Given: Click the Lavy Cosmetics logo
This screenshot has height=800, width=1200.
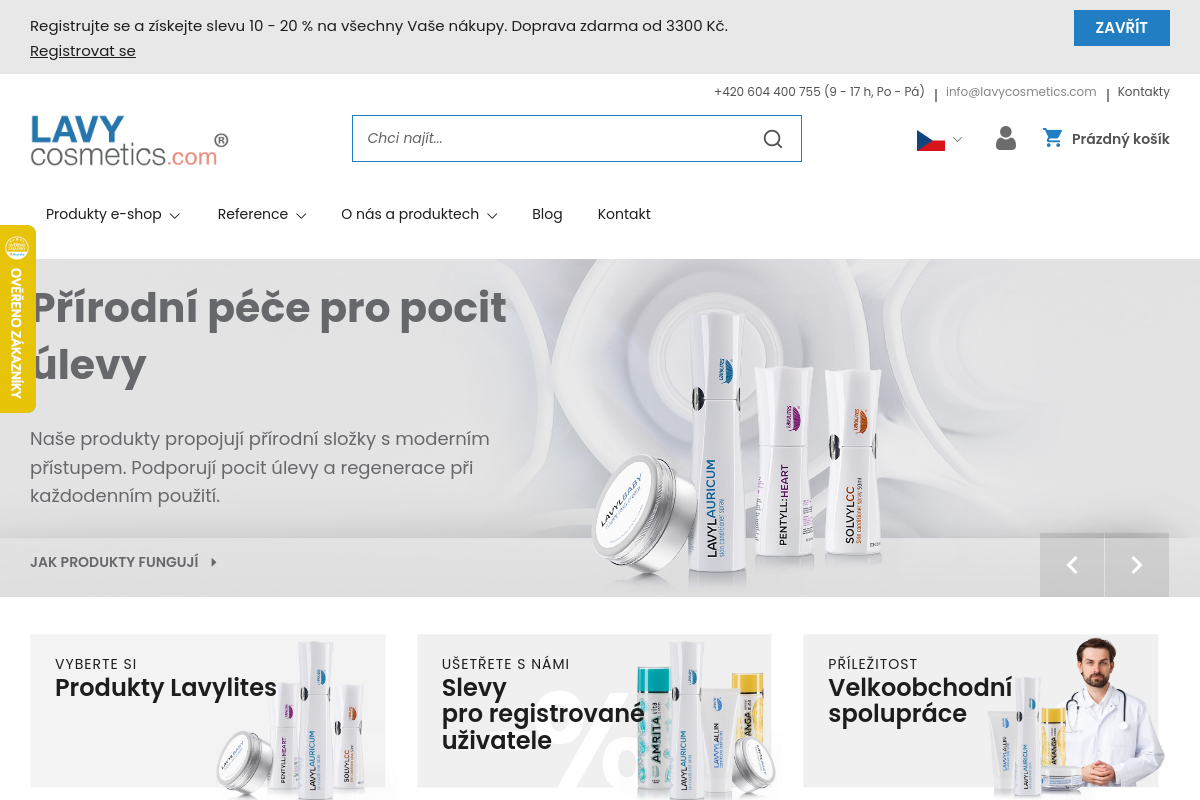Looking at the screenshot, I should click(x=129, y=140).
